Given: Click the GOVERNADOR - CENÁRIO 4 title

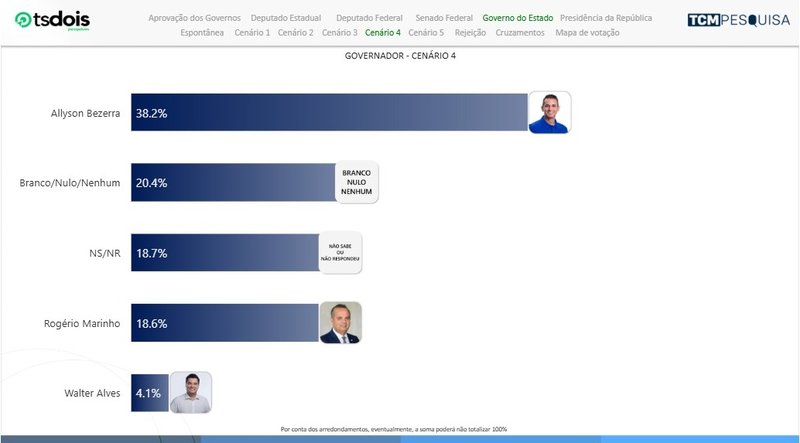Looking at the screenshot, I should pyautogui.click(x=400, y=56).
